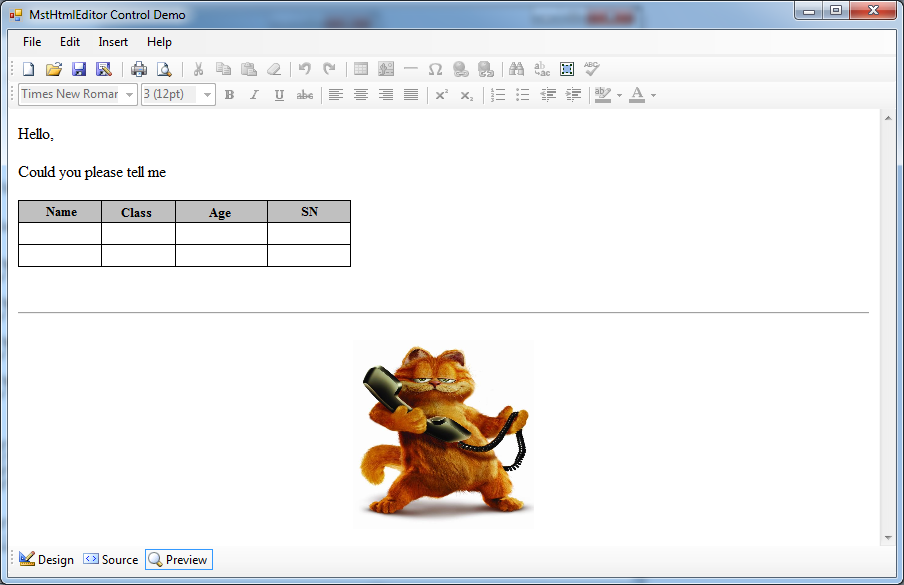This screenshot has width=904, height=585.
Task: Click the Class table header cell
Action: pyautogui.click(x=138, y=212)
